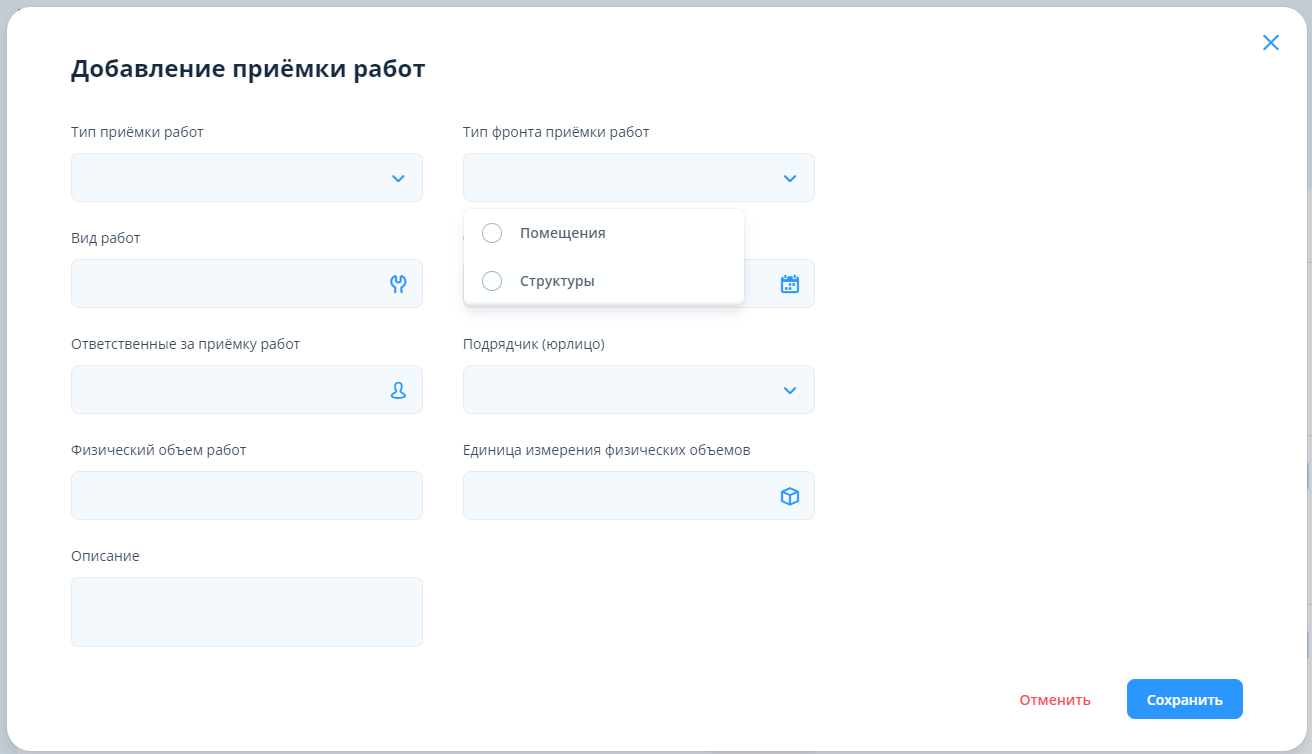Click the person icon for responsible users
This screenshot has width=1312, height=754.
coord(398,390)
